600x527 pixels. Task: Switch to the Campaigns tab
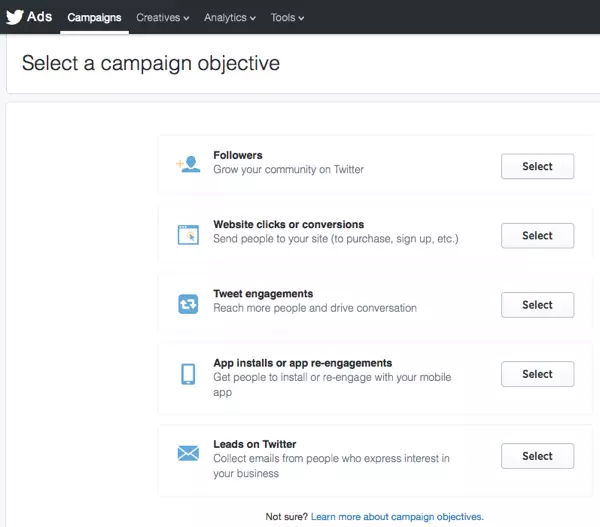point(94,17)
